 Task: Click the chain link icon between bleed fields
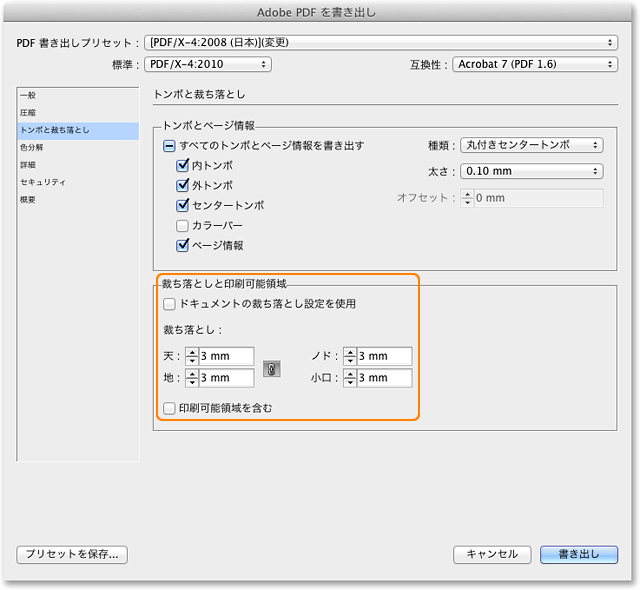tap(271, 369)
